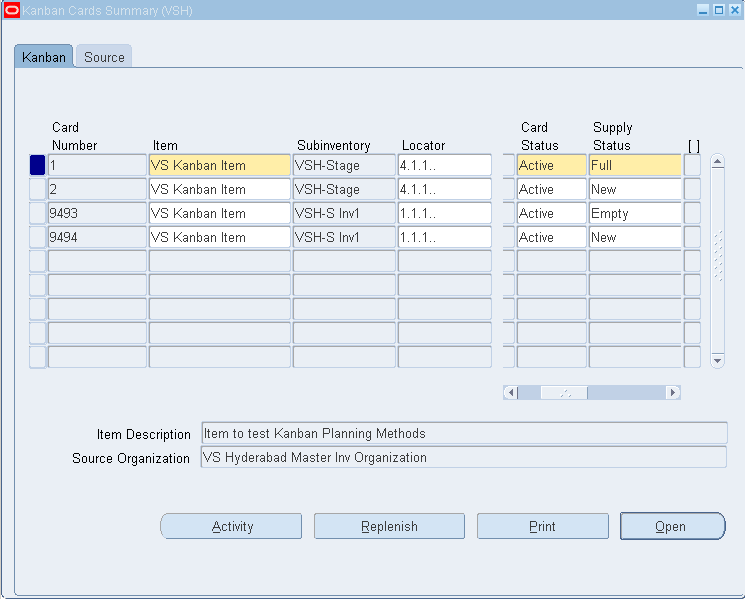Click VSH-Stage subinventory in card 1 row
The height and width of the screenshot is (599, 745).
pos(344,165)
